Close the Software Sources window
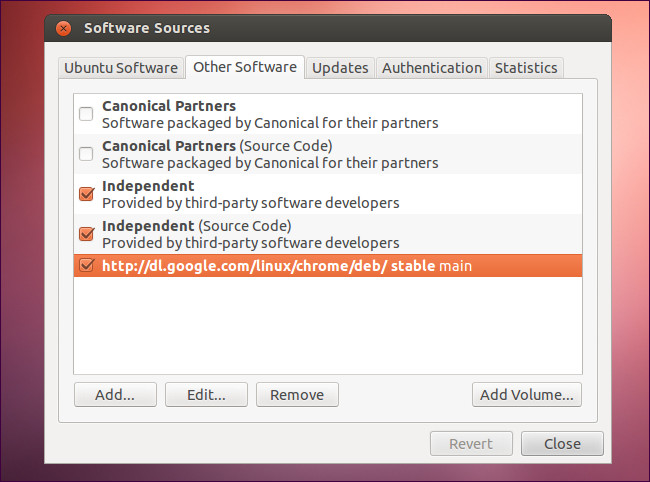650x482 pixels. point(64,28)
